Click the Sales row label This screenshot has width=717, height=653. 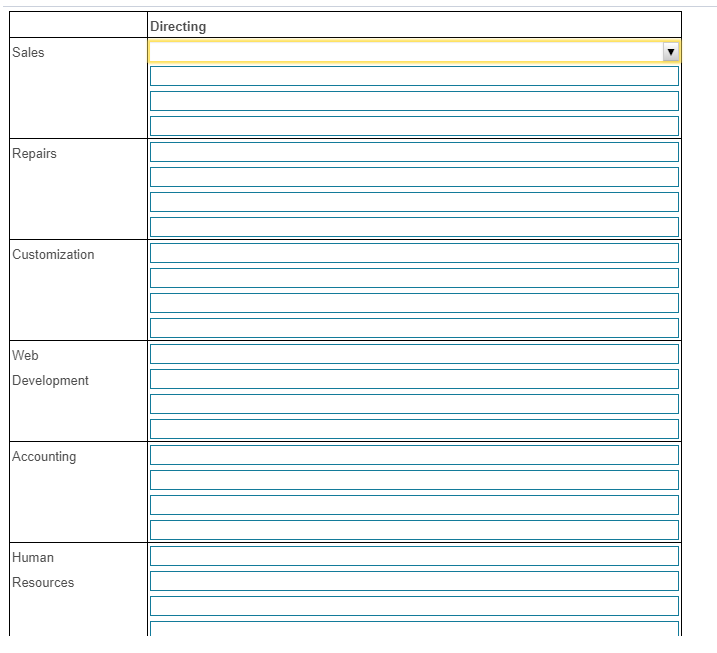(28, 53)
